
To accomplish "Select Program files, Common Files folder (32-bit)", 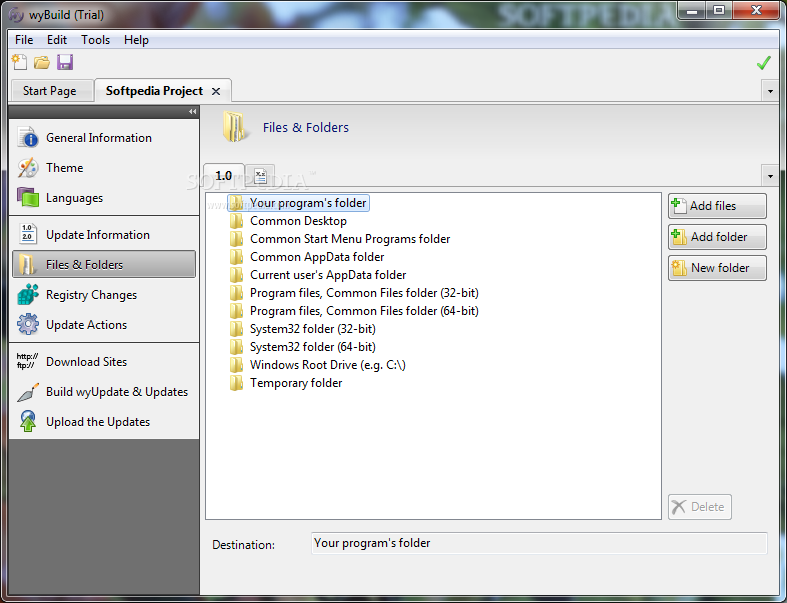I will pos(354,293).
